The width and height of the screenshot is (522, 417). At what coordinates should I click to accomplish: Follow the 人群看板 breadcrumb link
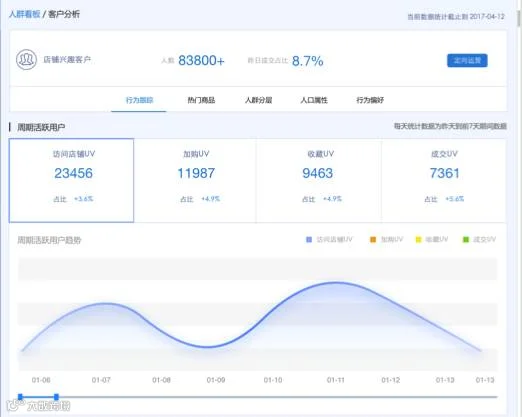pyautogui.click(x=24, y=14)
